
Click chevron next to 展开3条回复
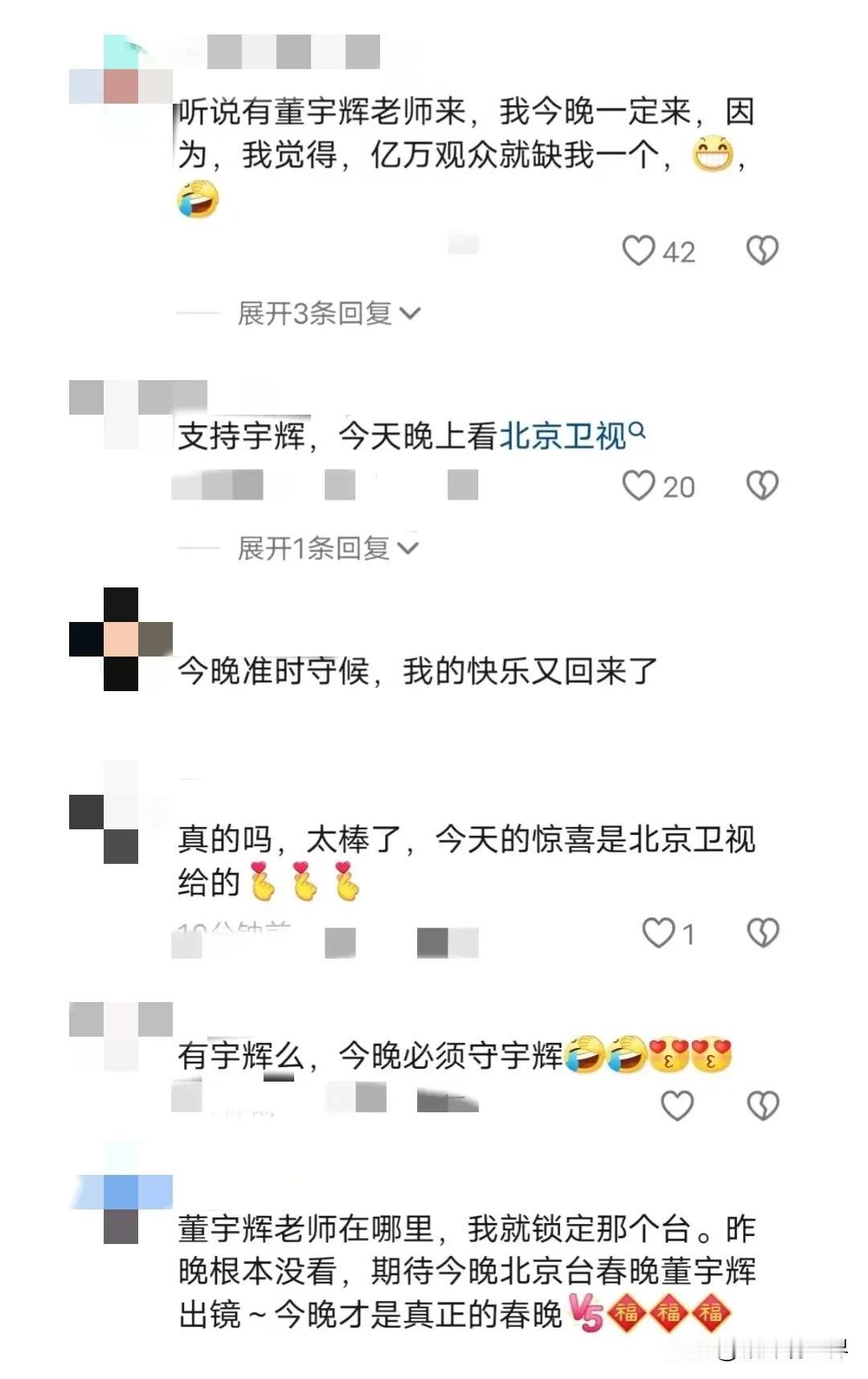pos(410,313)
